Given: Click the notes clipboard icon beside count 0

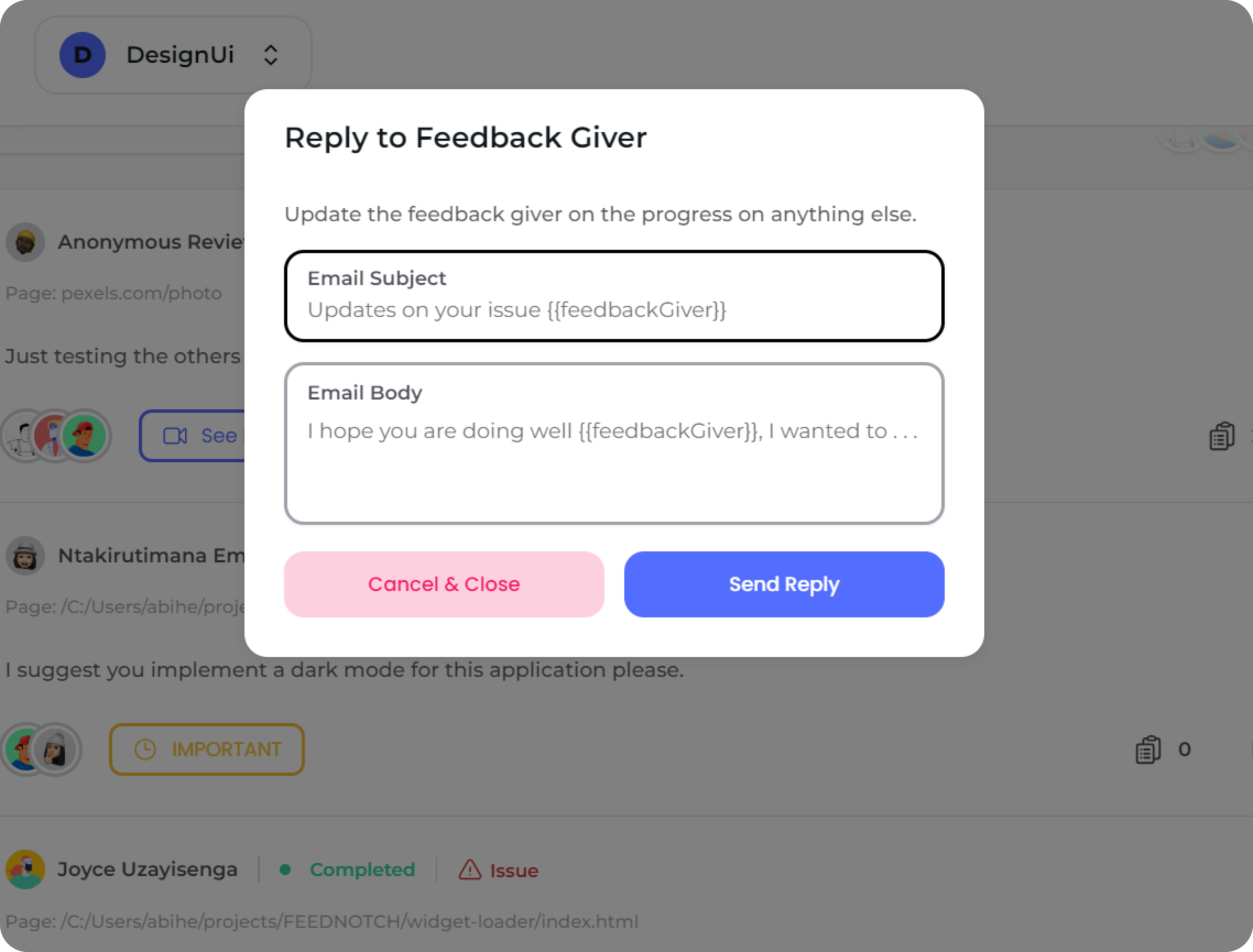Looking at the screenshot, I should click(x=1148, y=750).
